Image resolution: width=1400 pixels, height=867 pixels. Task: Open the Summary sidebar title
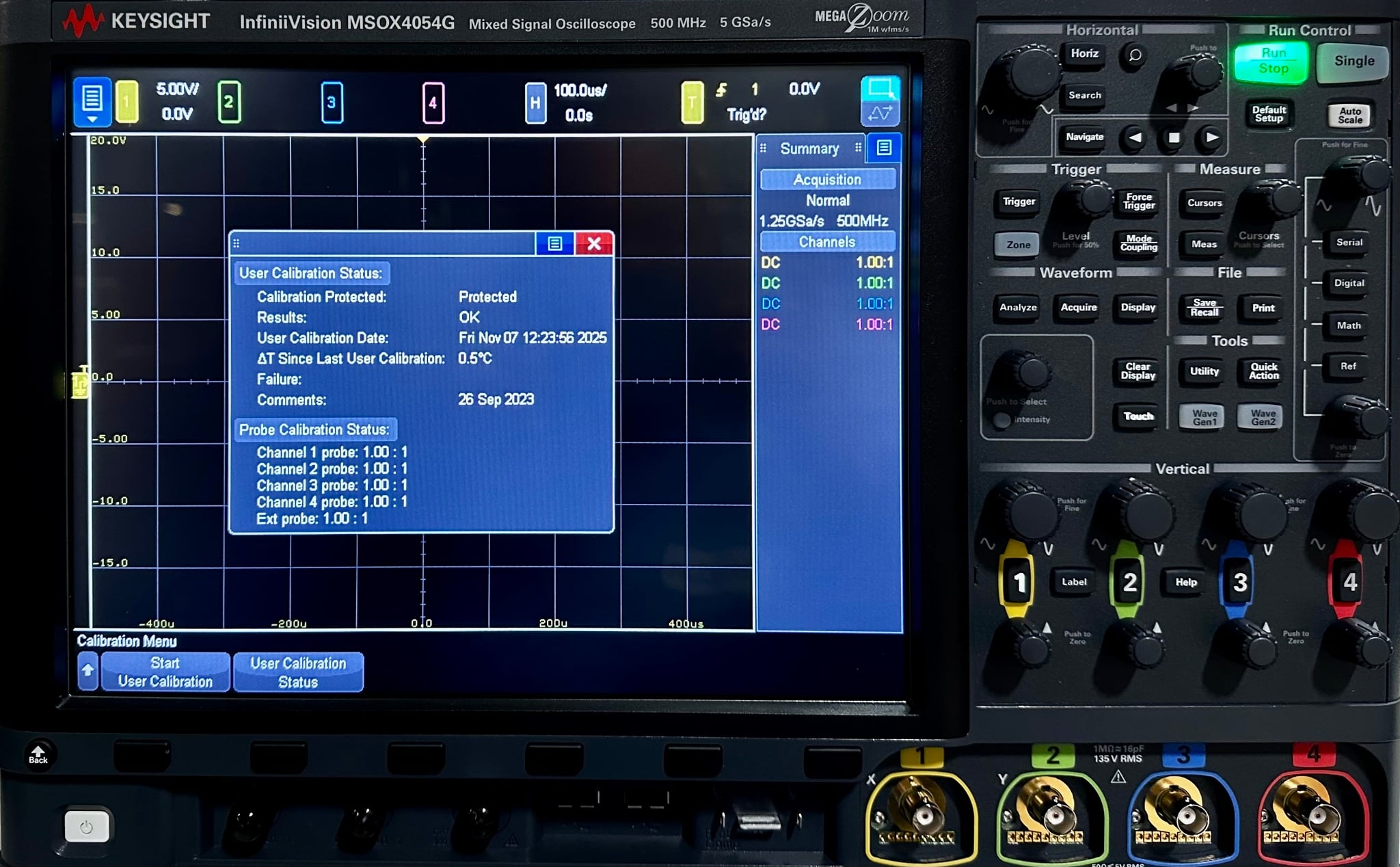pyautogui.click(x=810, y=148)
